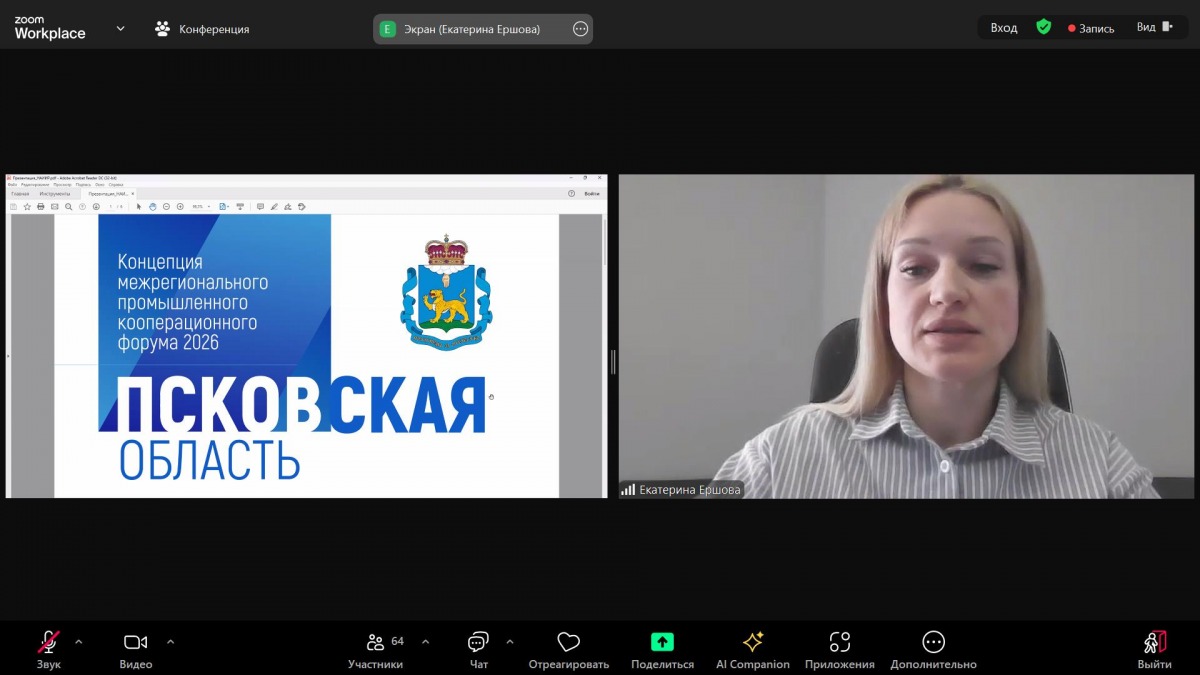The height and width of the screenshot is (675, 1200).
Task: Open the Zoom Workplace dropdown chevron
Action: click(121, 29)
